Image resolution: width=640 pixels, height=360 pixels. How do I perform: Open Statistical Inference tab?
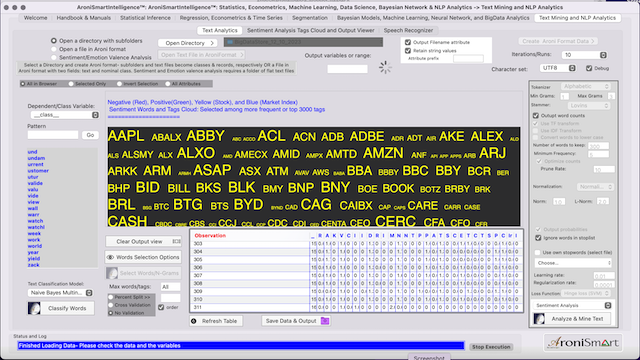(145, 18)
